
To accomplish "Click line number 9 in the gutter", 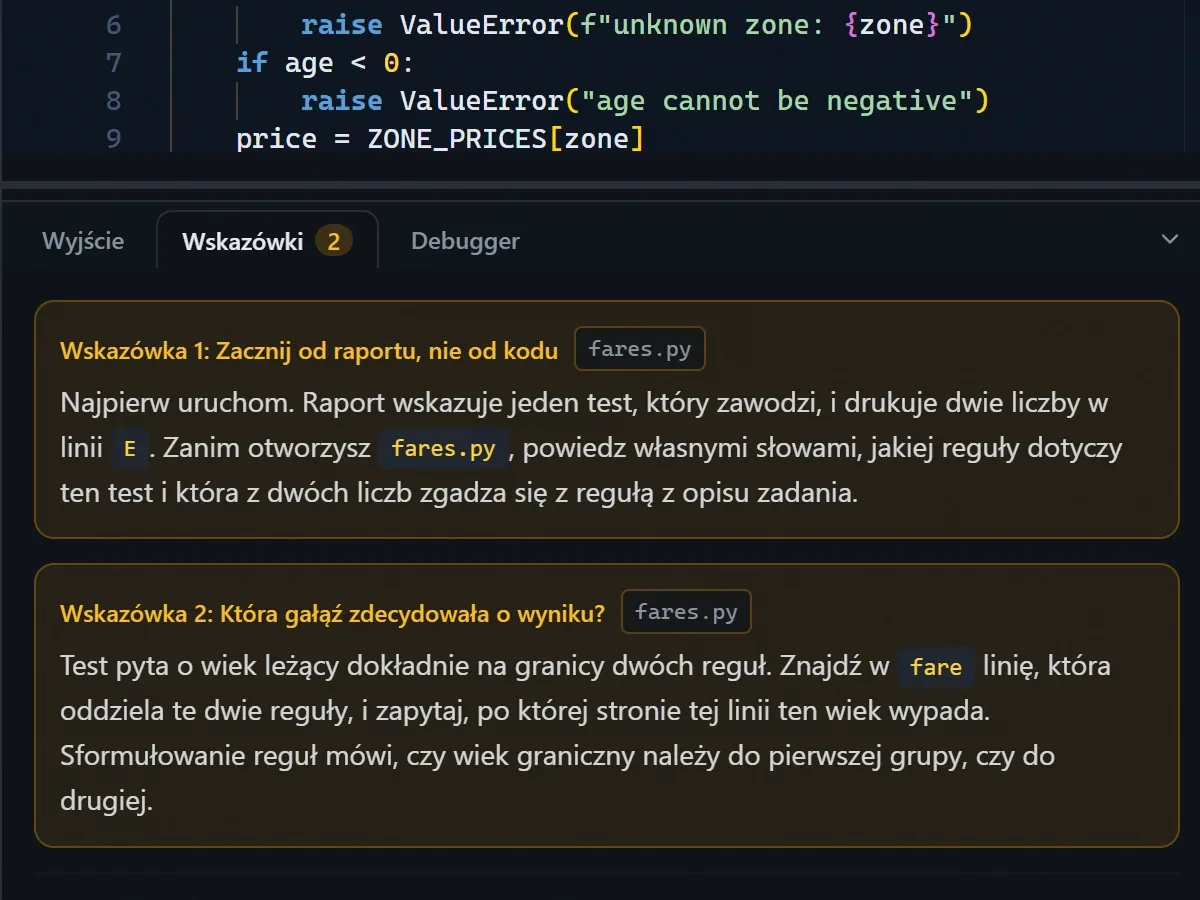I will [x=113, y=137].
